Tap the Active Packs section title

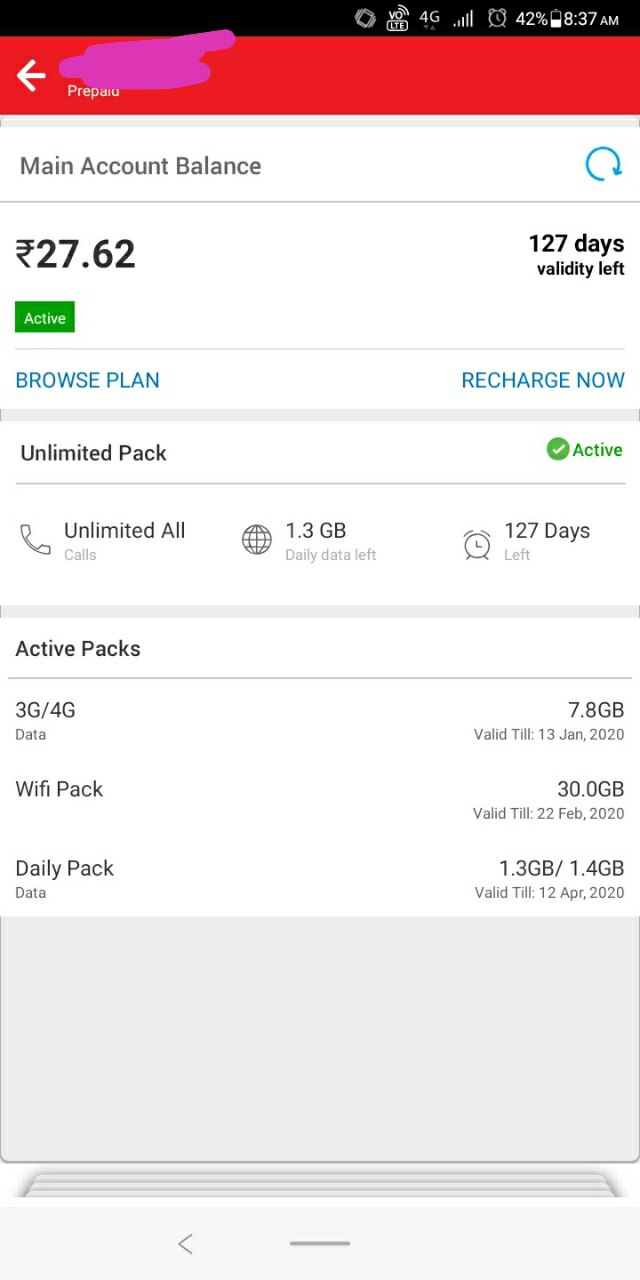click(78, 648)
